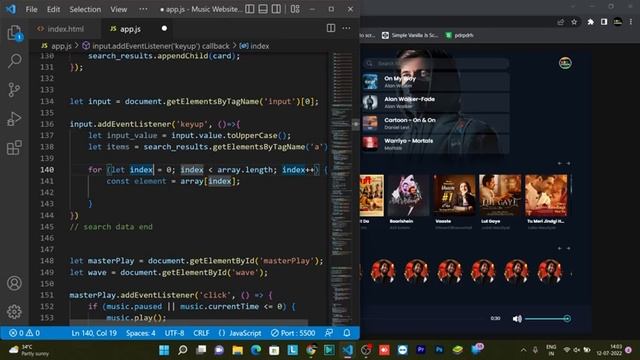Toggle the primary side bar layout icon
The width and height of the screenshot is (640, 360).
(250, 9)
